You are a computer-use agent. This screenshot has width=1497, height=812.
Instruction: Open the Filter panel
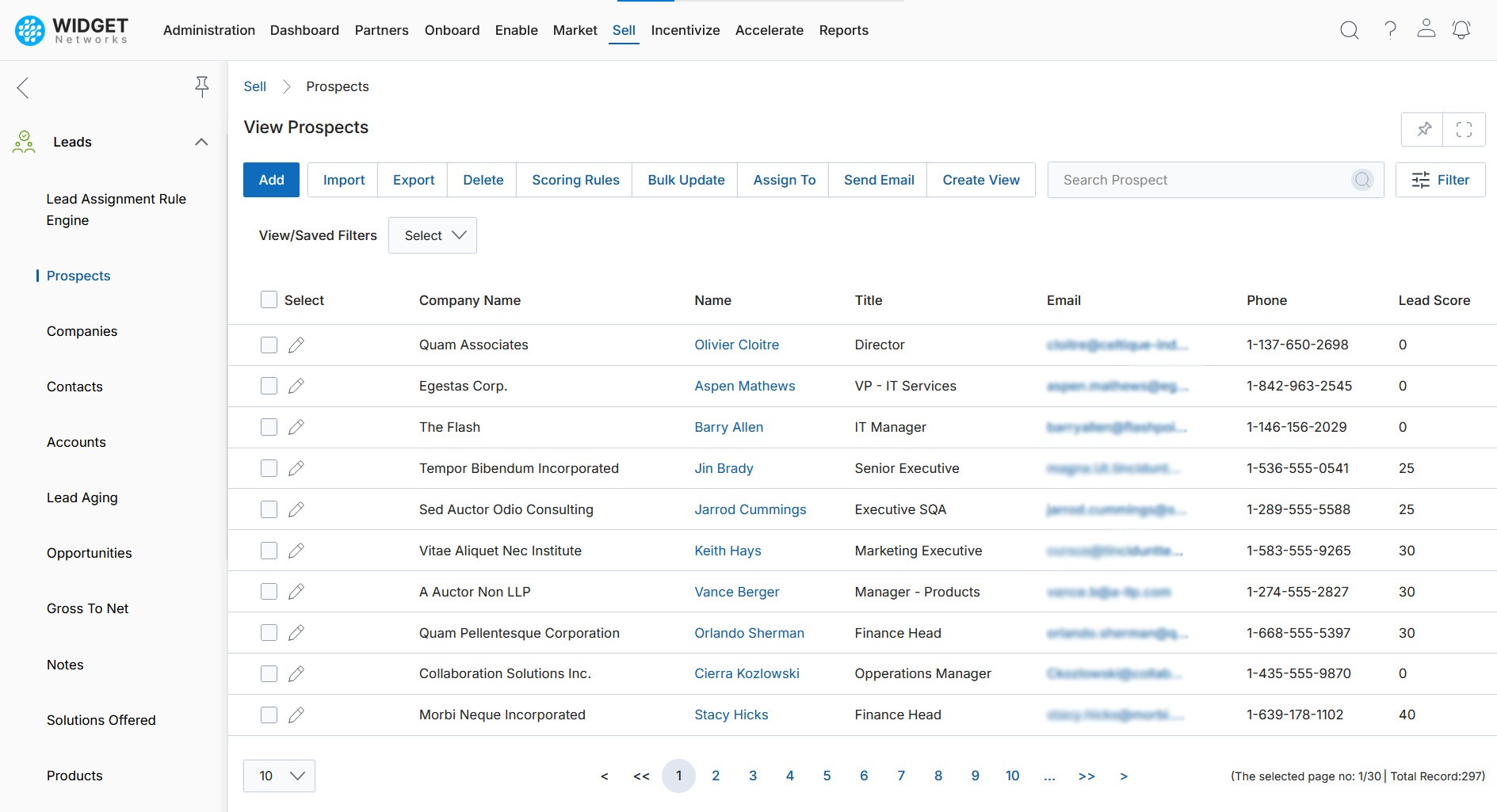[x=1440, y=180]
